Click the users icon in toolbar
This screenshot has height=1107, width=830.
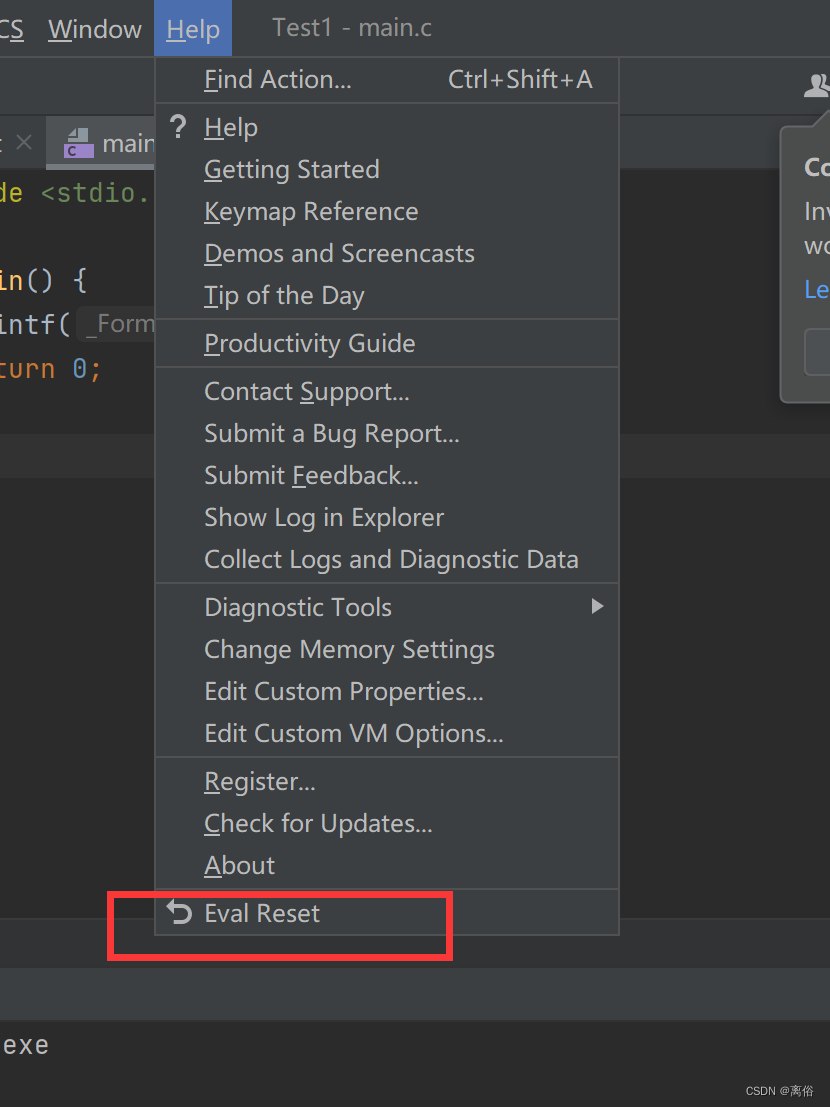coord(817,85)
